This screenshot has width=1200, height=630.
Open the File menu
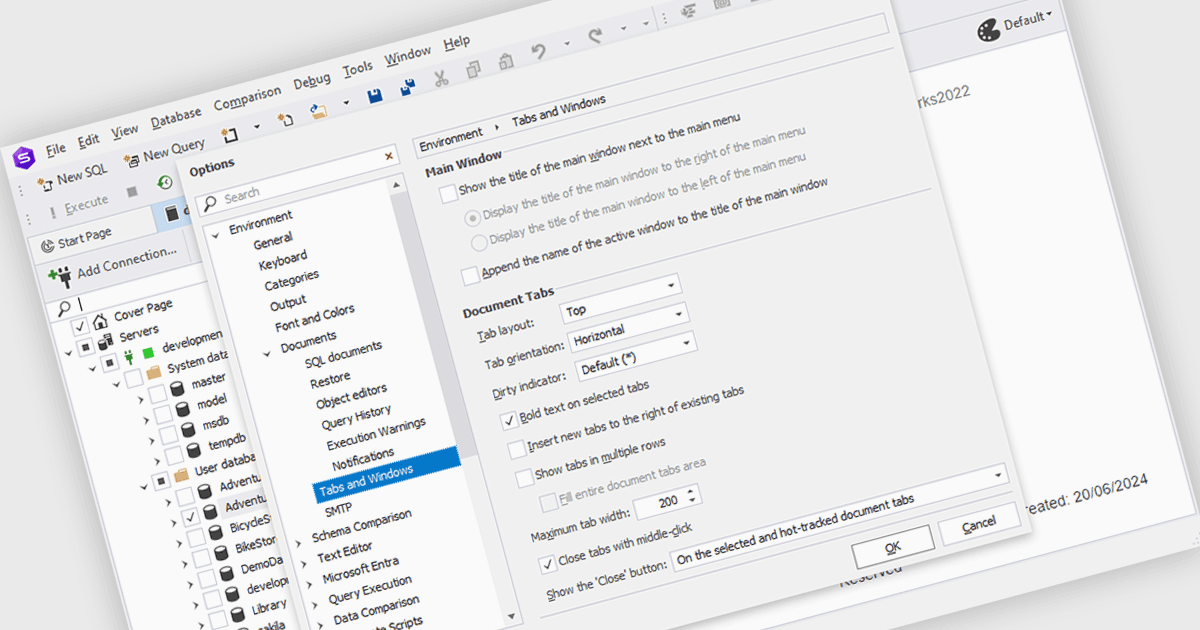[x=55, y=148]
